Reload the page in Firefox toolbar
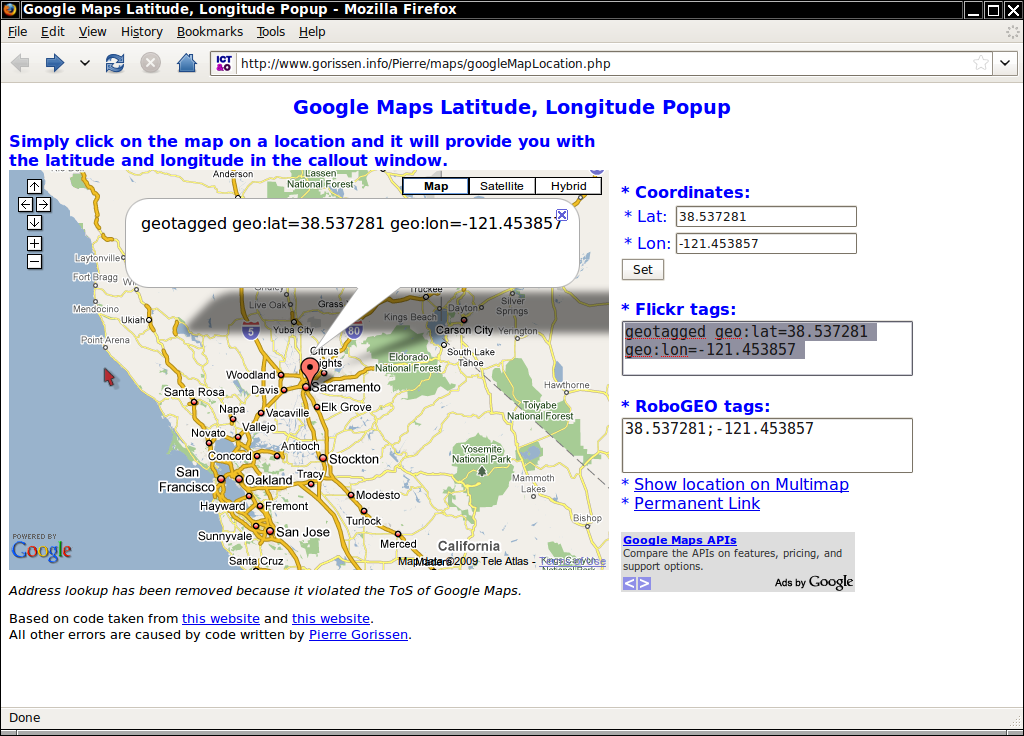1024x736 pixels. (115, 63)
